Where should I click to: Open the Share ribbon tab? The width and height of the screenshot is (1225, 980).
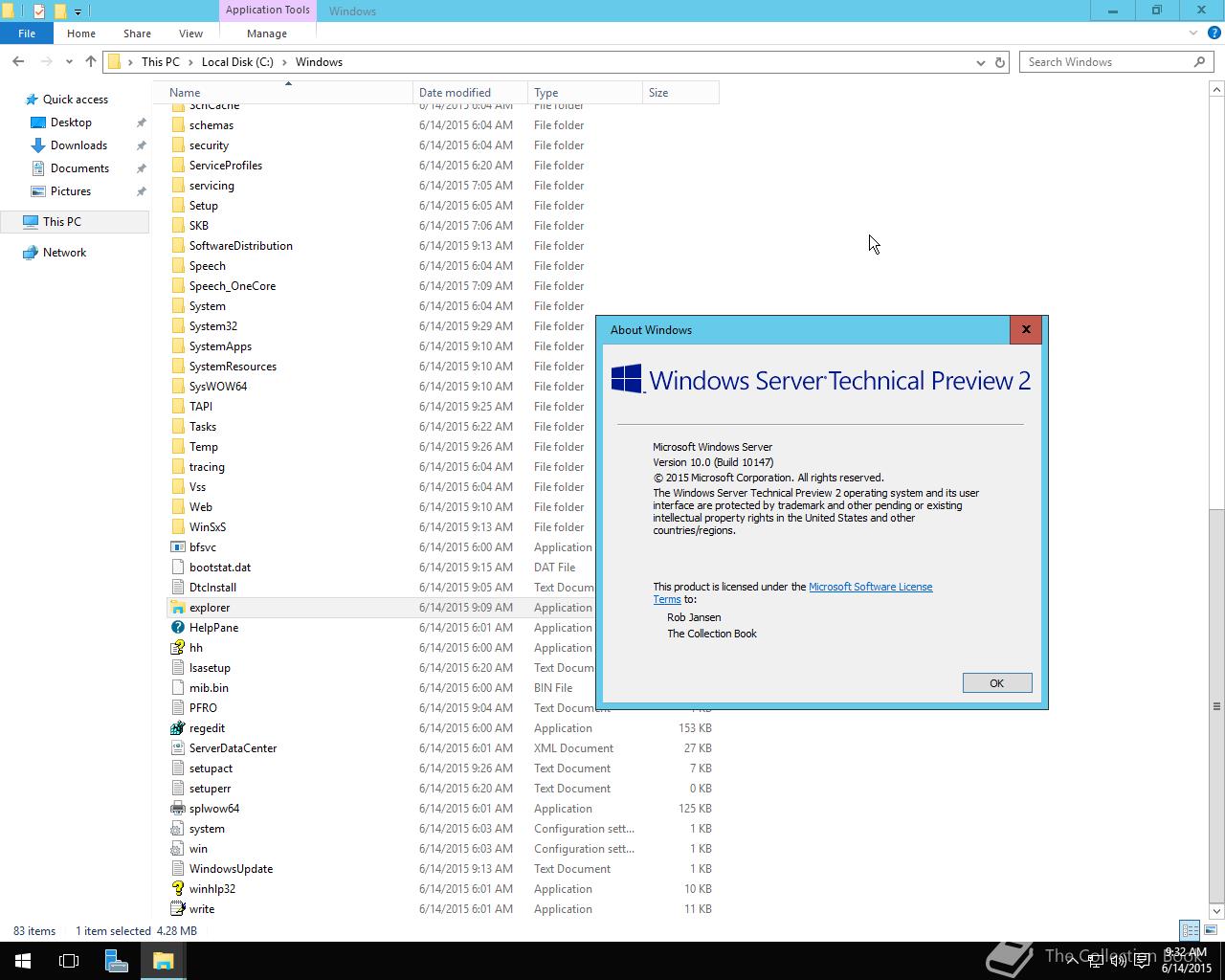click(137, 33)
